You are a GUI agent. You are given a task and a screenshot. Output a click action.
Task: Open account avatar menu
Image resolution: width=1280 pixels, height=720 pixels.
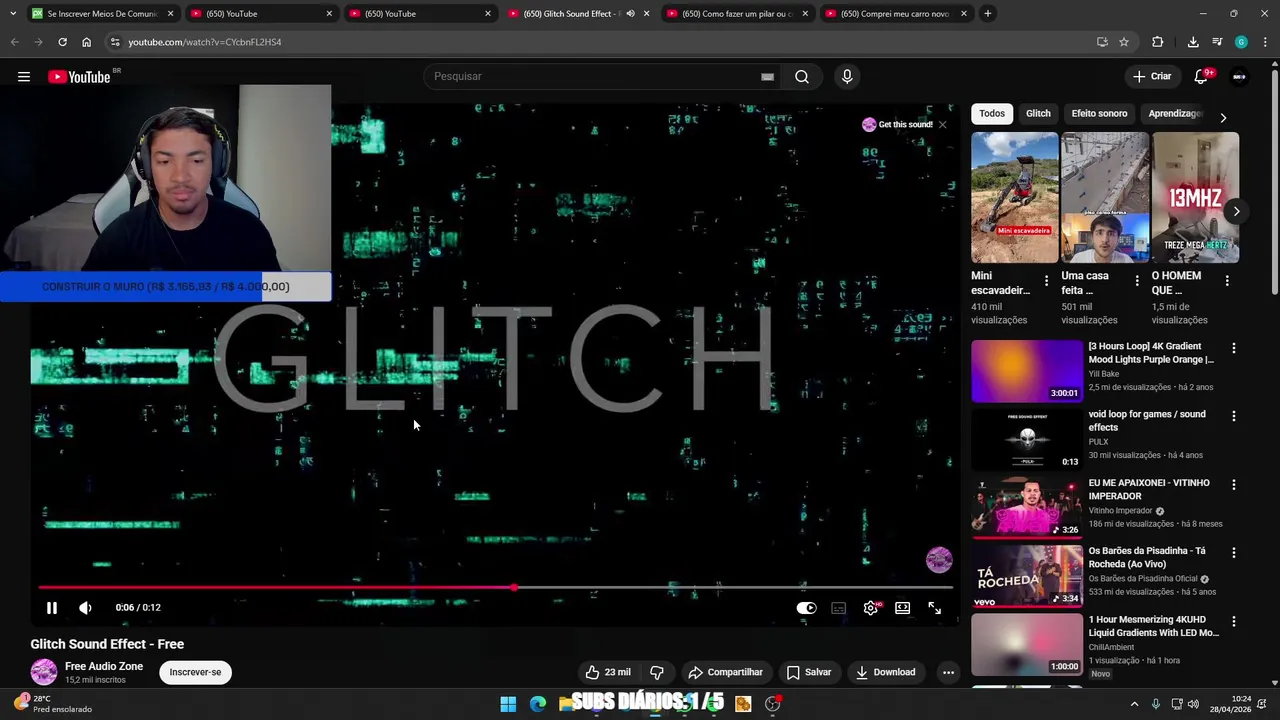(x=1239, y=77)
